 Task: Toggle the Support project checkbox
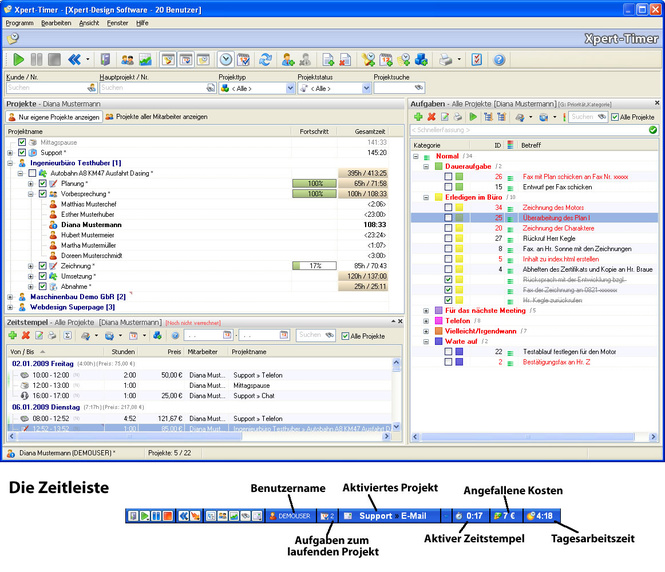point(22,152)
